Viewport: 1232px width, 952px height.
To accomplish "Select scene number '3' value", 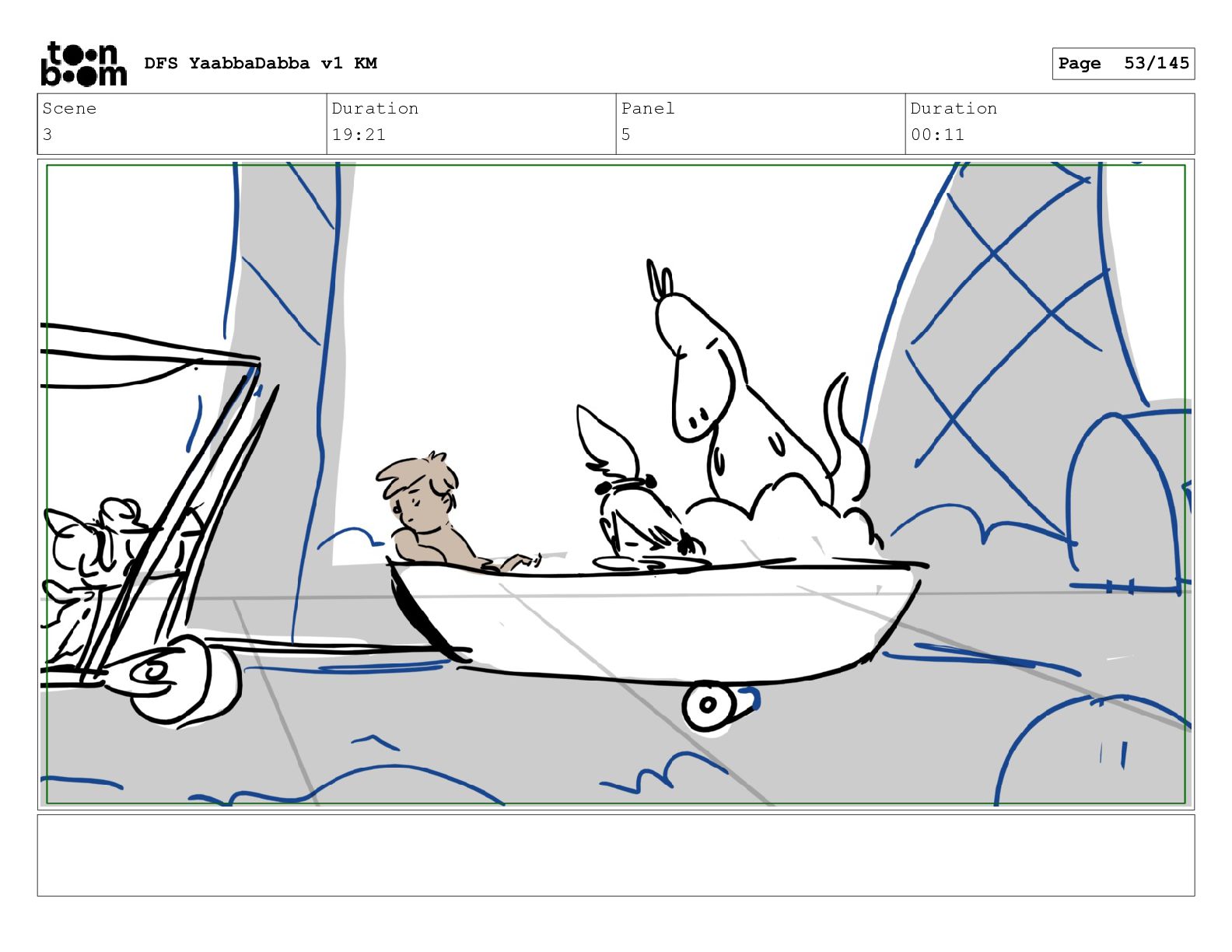I will [47, 135].
